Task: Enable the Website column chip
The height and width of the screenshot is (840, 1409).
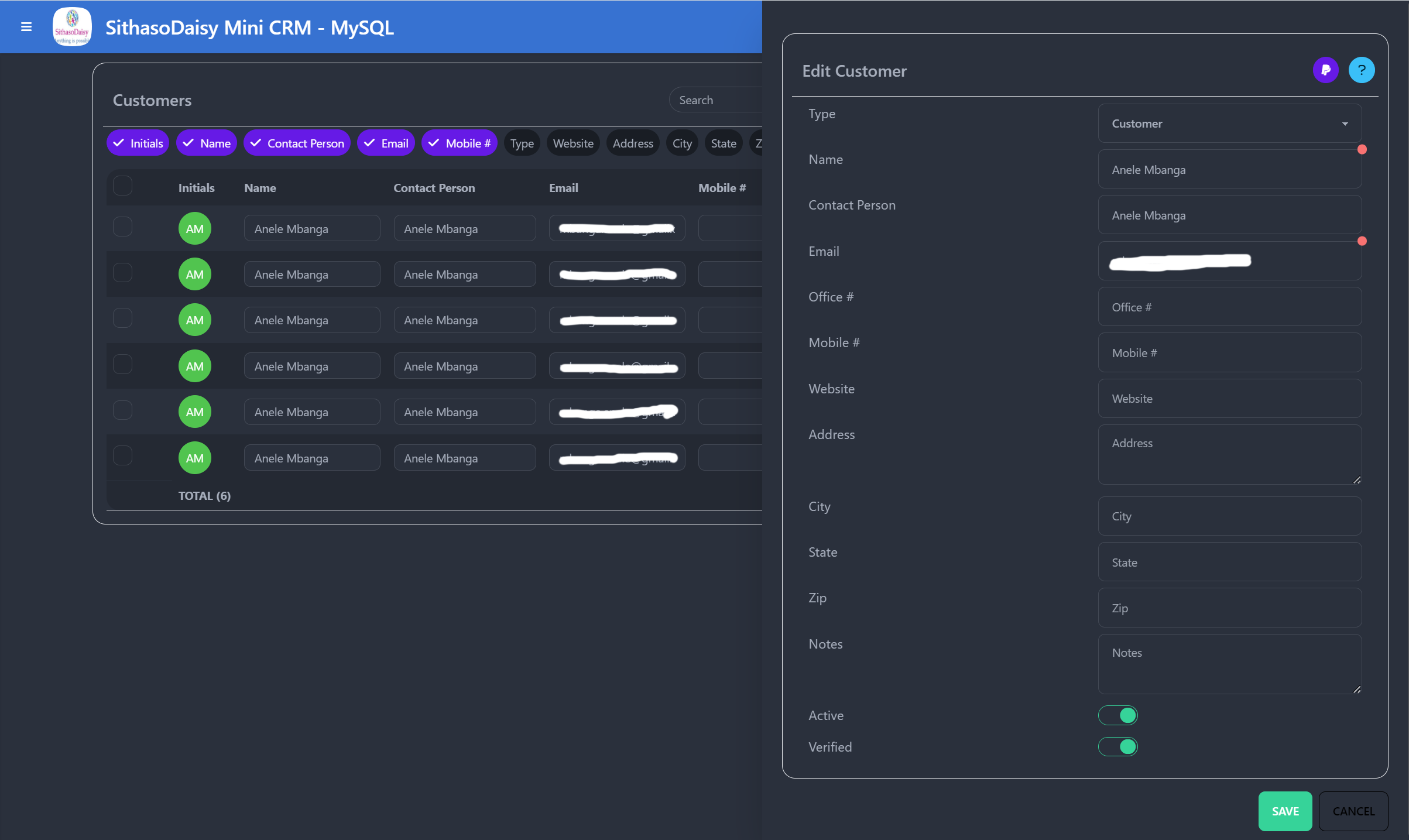Action: pyautogui.click(x=572, y=143)
